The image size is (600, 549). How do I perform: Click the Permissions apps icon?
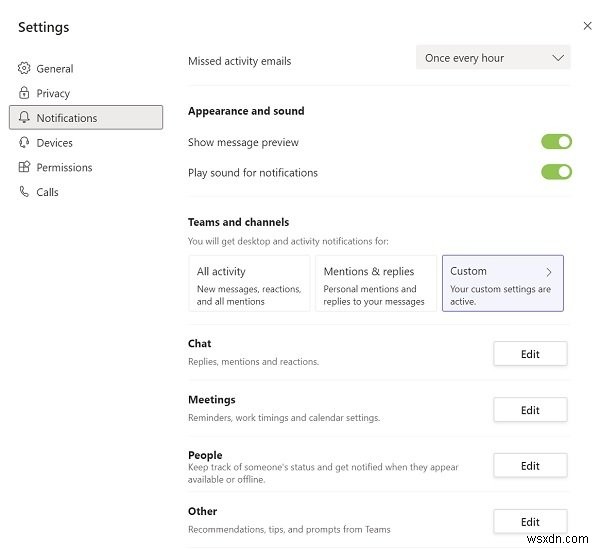[24, 167]
